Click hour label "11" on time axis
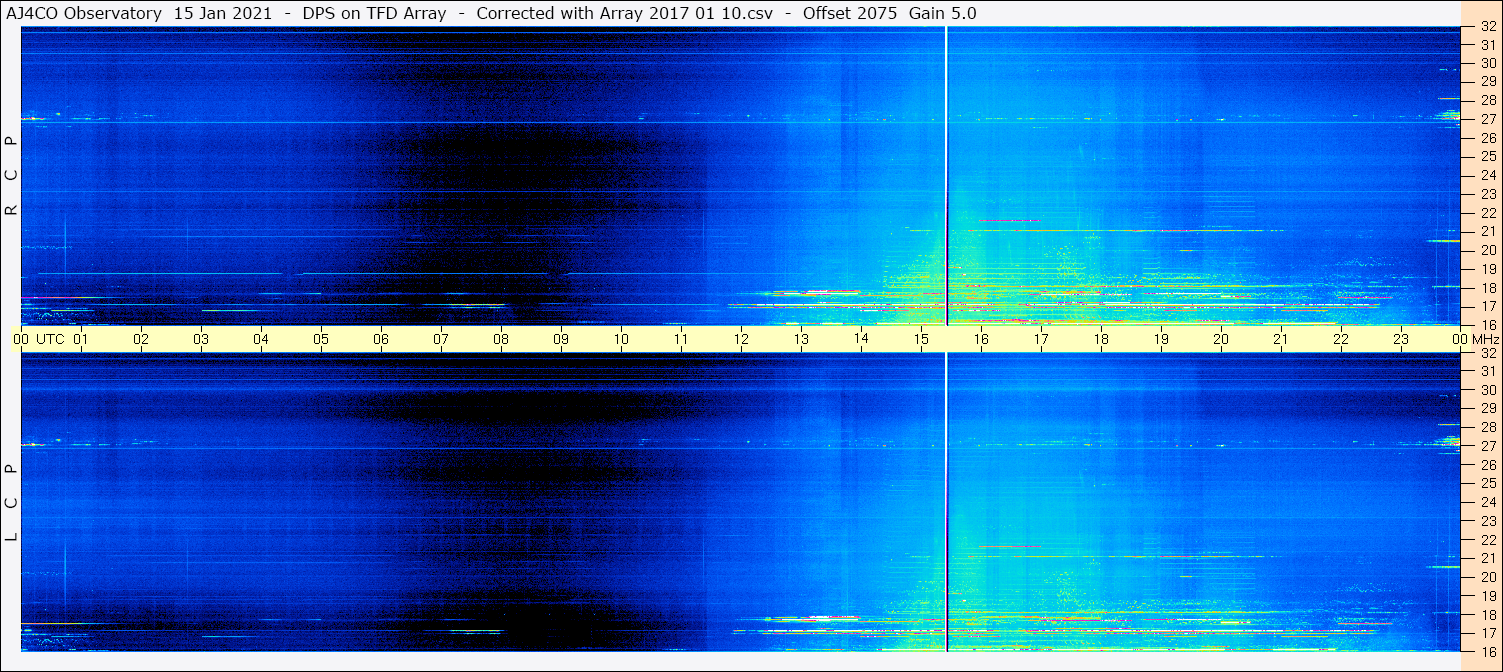This screenshot has height=672, width=1503. [681, 339]
